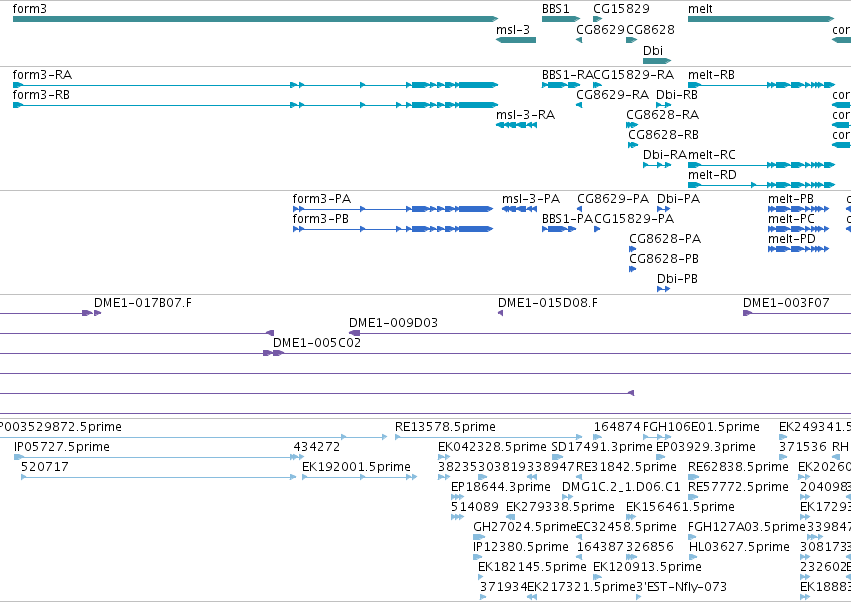Viewport: 851px width, 602px height.
Task: Click the CG8628-RA transcript label
Action: coord(663,115)
